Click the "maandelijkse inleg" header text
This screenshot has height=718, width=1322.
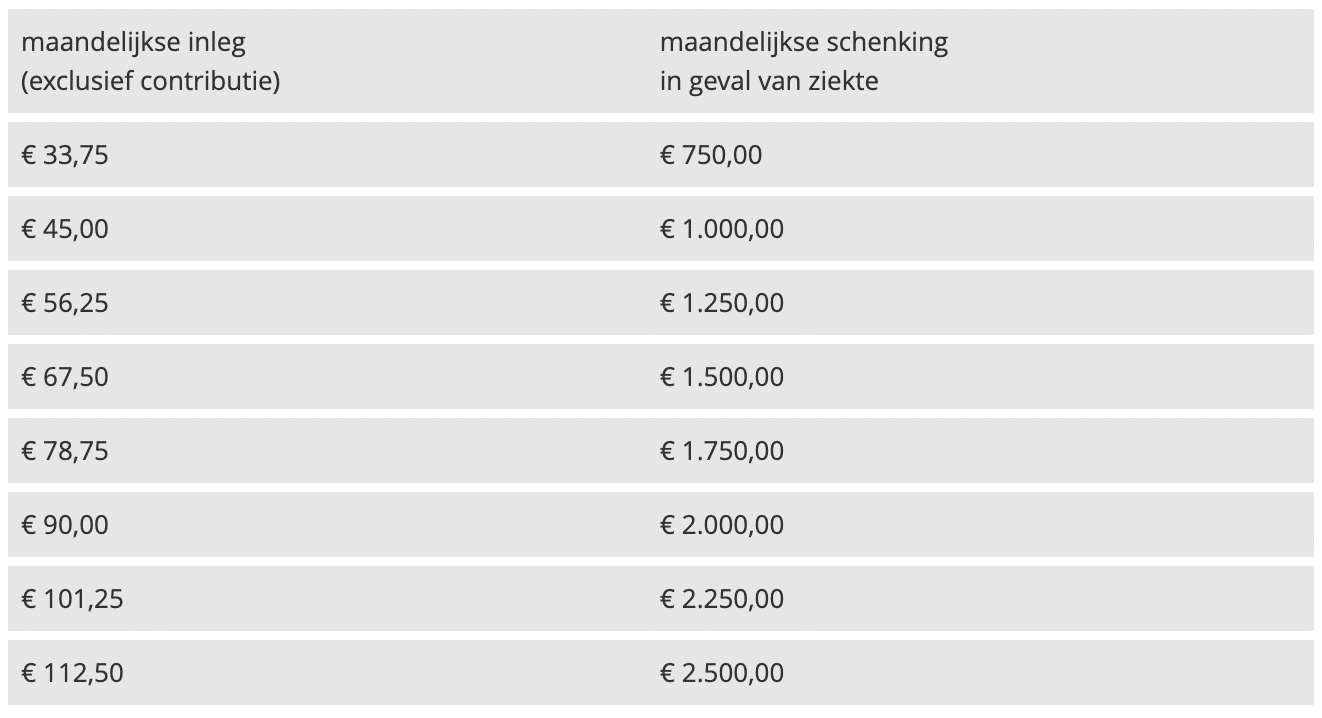point(133,43)
